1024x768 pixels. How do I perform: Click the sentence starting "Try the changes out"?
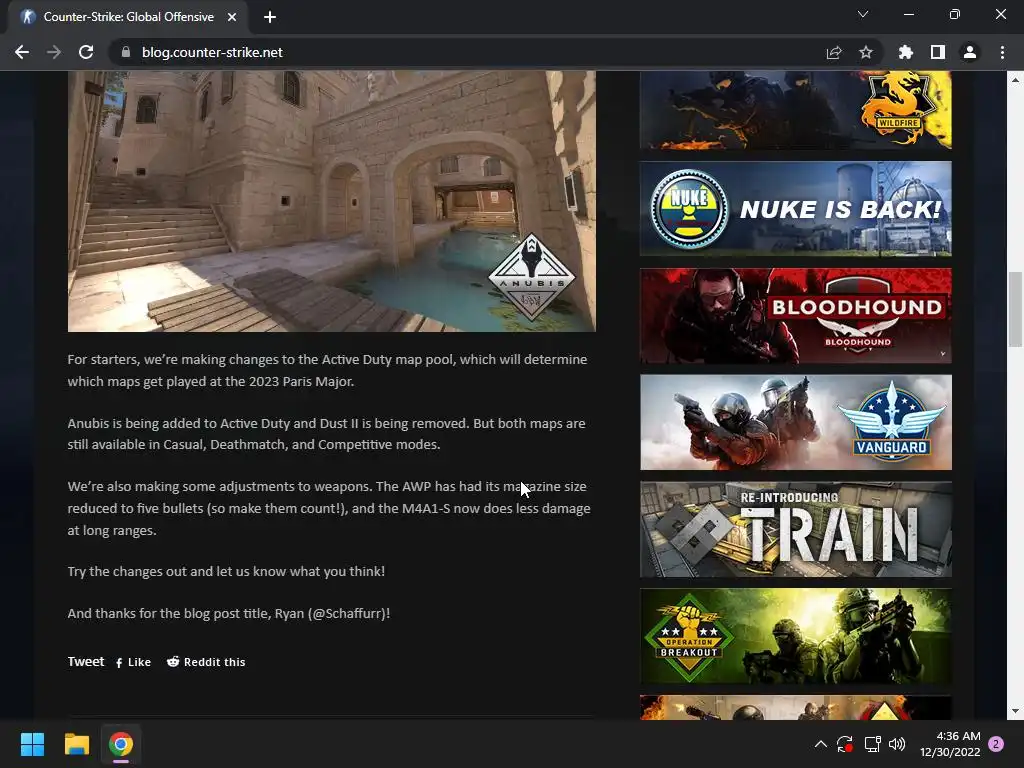point(226,571)
